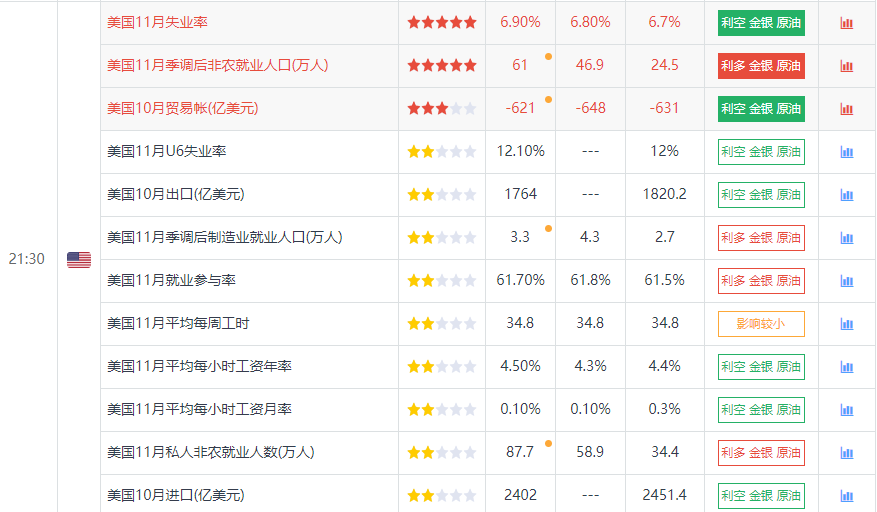877x512 pixels.
Task: Click the US flag icon
Action: pyautogui.click(x=79, y=260)
